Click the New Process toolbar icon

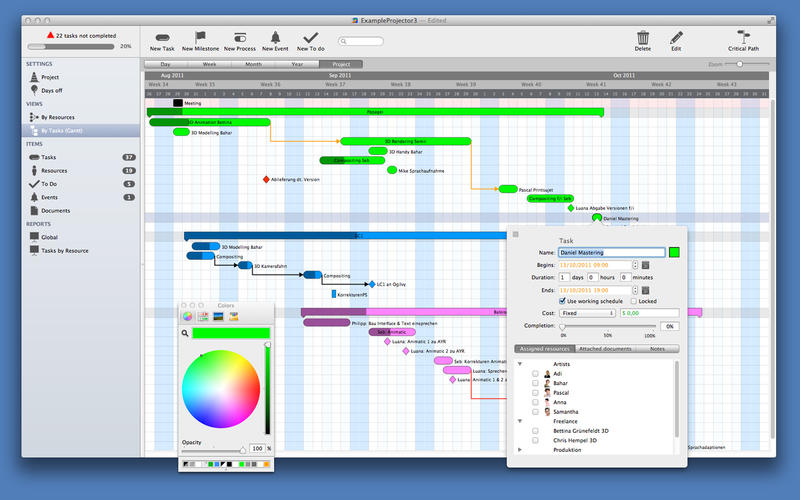click(240, 36)
